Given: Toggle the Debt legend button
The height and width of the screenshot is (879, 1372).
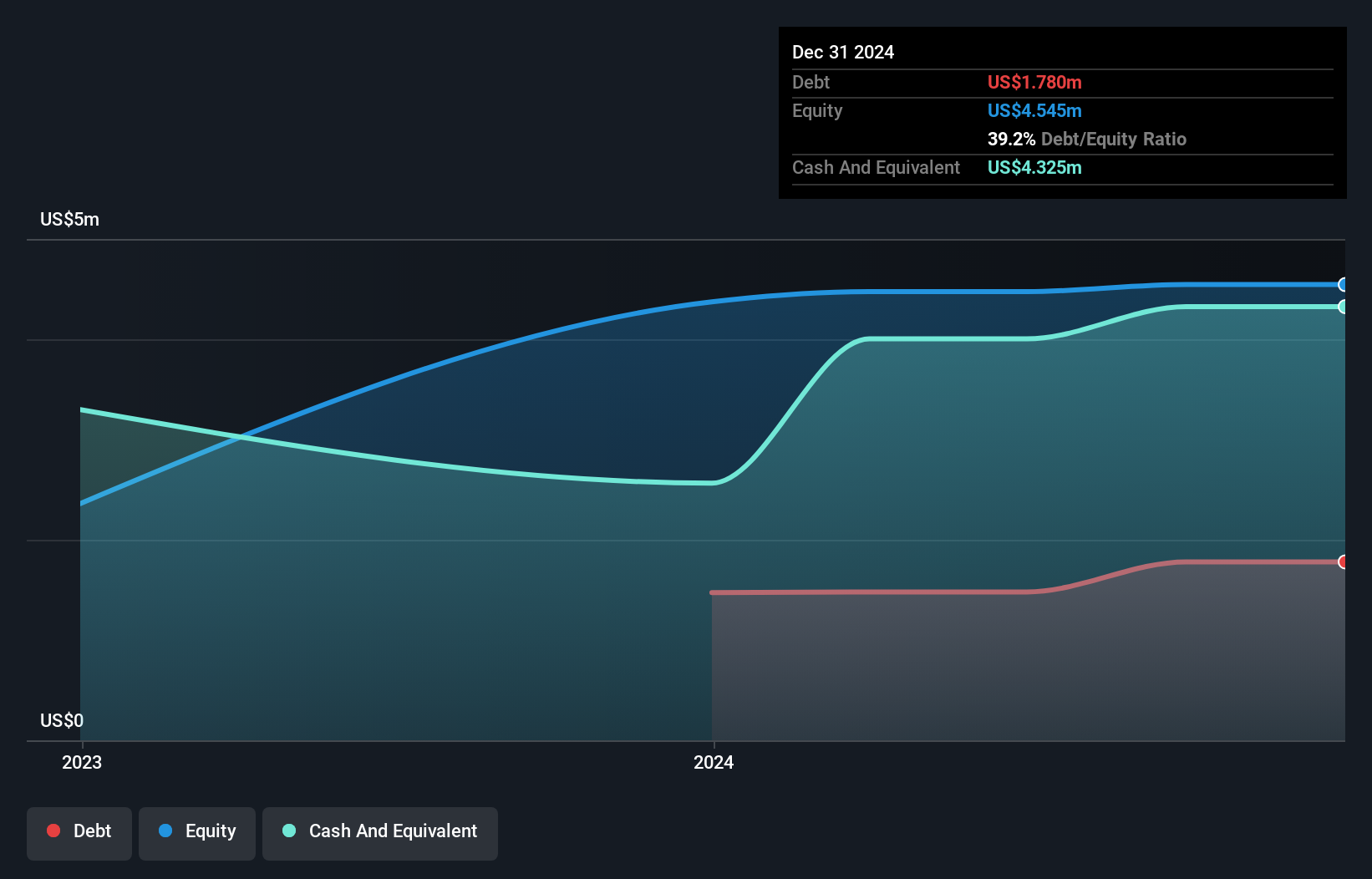Looking at the screenshot, I should 79,833.
